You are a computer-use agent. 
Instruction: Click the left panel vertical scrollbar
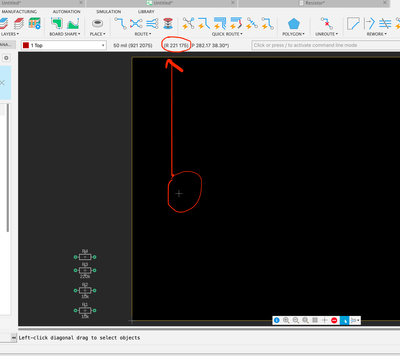[x=8, y=168]
